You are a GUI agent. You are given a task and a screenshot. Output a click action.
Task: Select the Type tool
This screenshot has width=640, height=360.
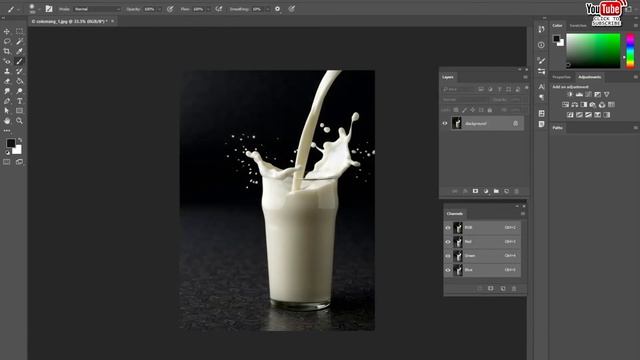click(x=19, y=101)
